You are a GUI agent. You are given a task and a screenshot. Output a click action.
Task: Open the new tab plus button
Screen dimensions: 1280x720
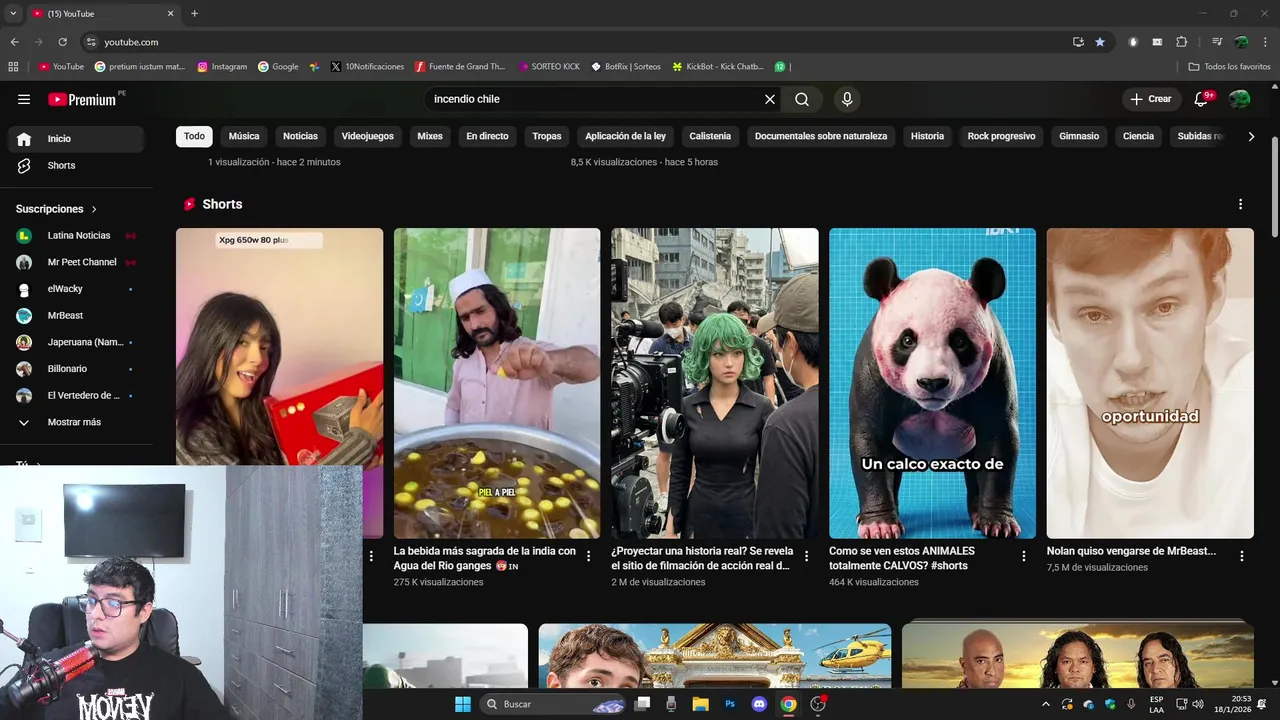click(x=194, y=13)
